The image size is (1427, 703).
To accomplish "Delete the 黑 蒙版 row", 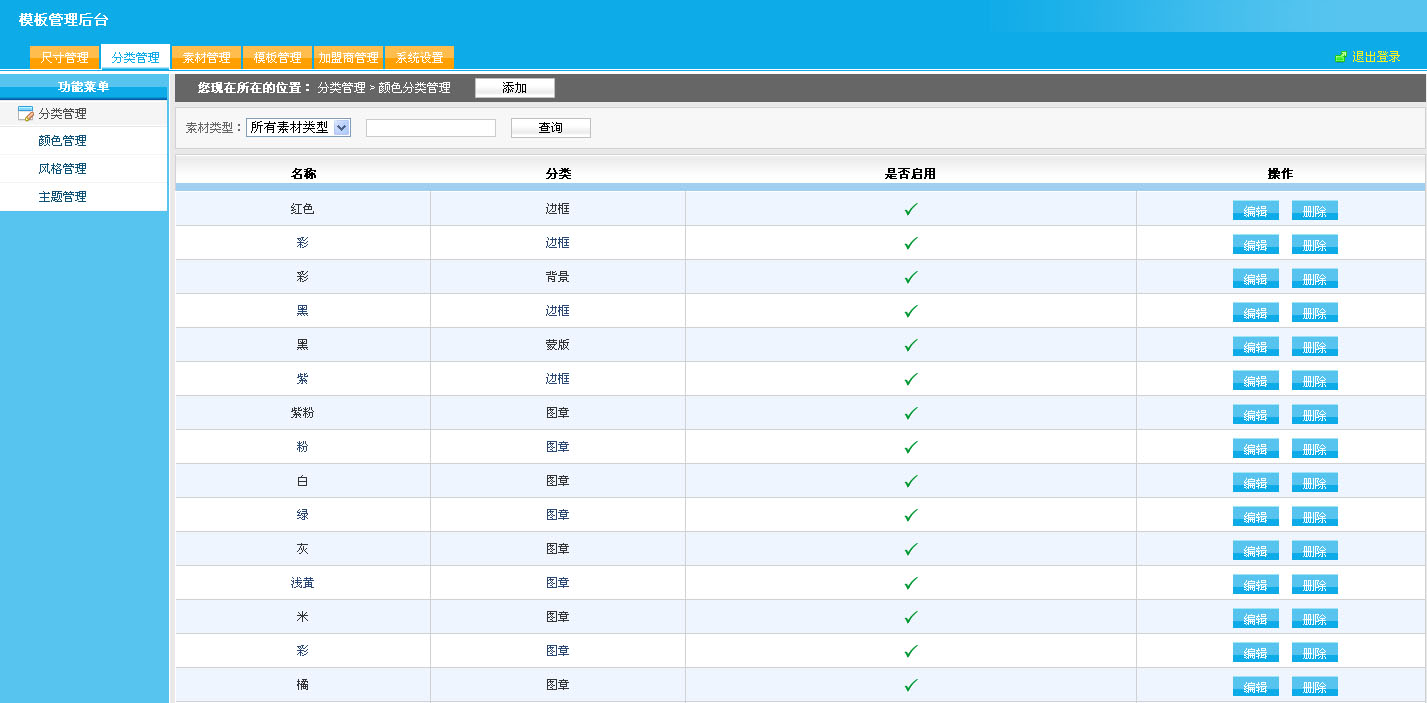I will (1315, 347).
